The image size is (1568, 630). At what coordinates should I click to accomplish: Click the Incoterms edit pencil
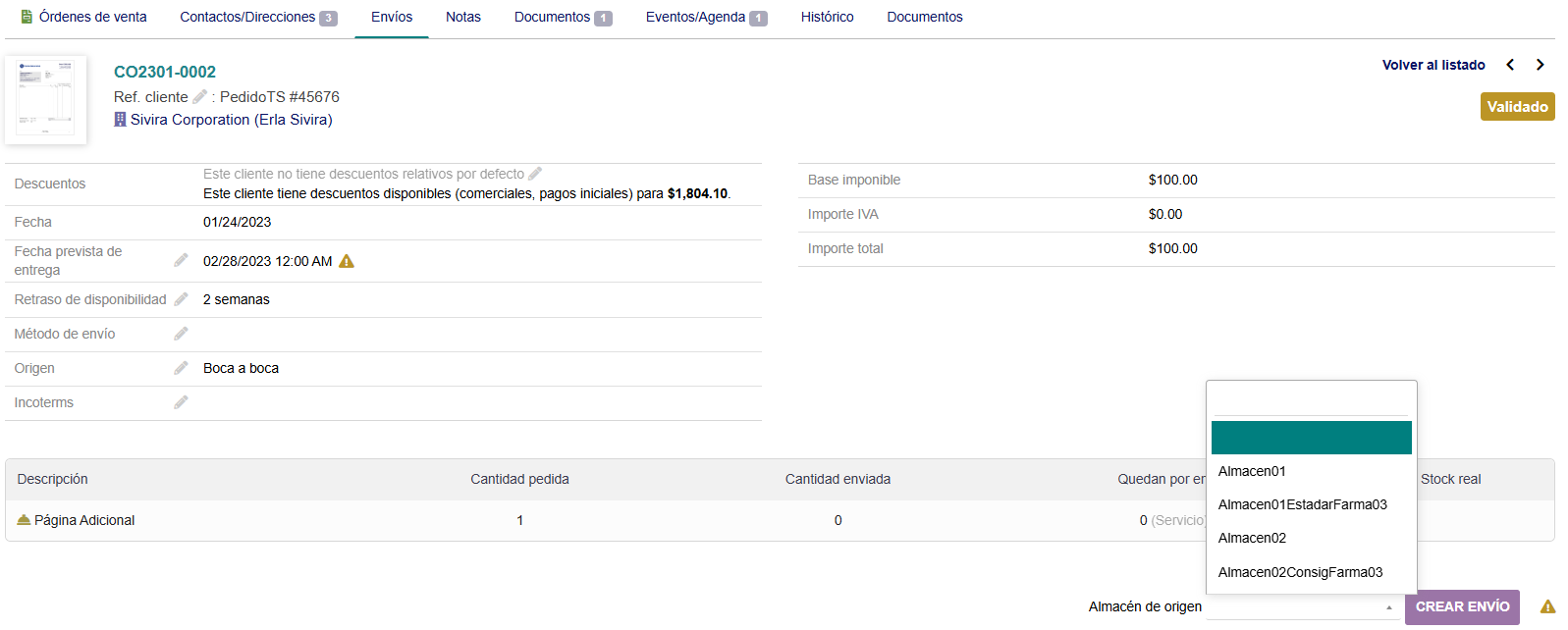tap(181, 402)
